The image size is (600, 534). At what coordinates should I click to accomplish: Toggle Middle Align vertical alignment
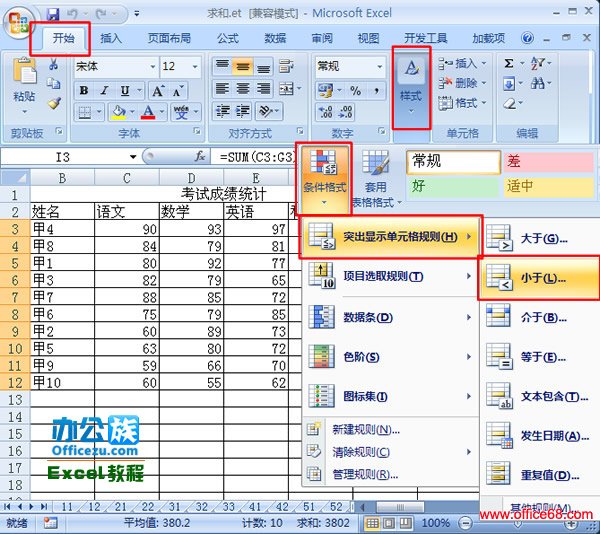click(243, 66)
